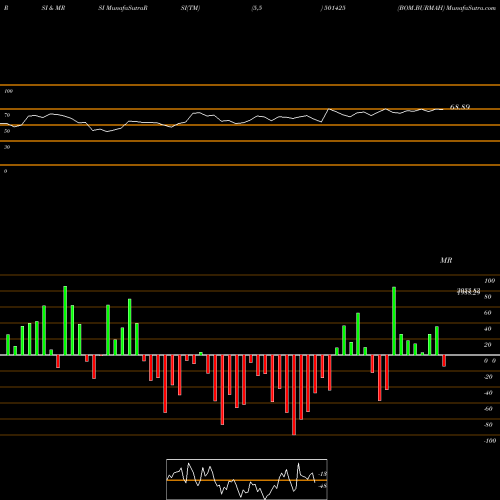
Task: Click the SI & MR header text
Action: tap(53, 8)
